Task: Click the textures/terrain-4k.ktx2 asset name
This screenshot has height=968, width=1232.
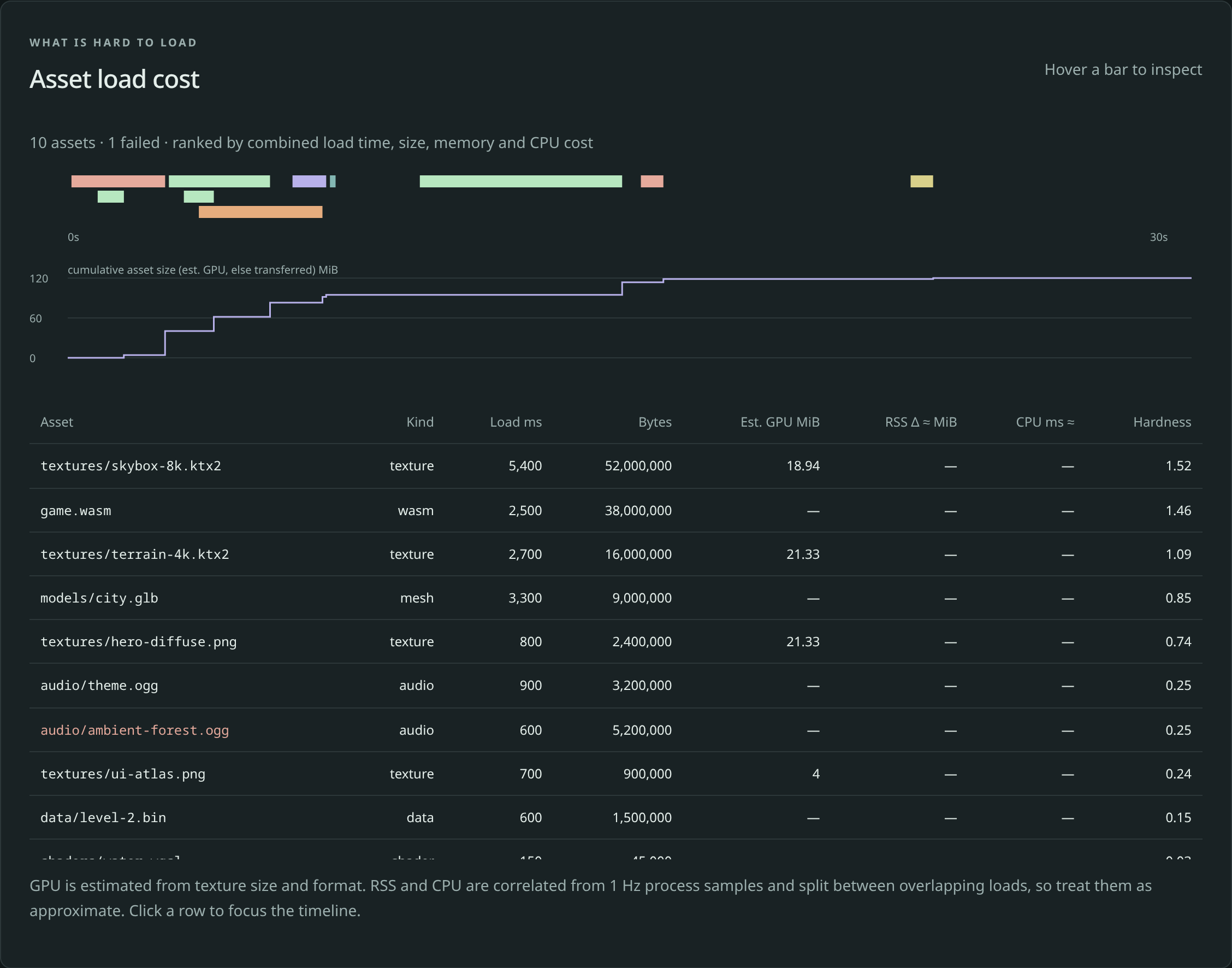Action: click(x=135, y=554)
